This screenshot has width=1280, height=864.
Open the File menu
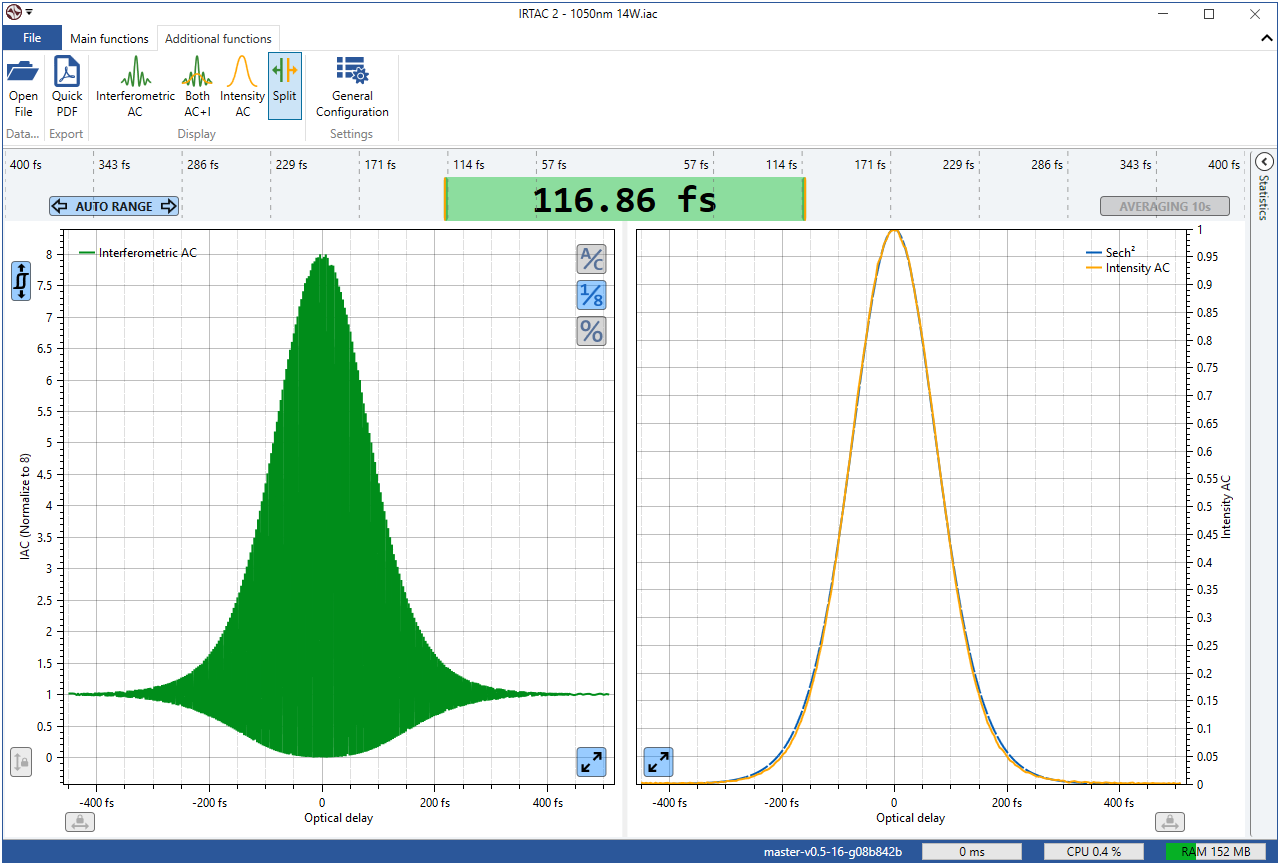(32, 38)
